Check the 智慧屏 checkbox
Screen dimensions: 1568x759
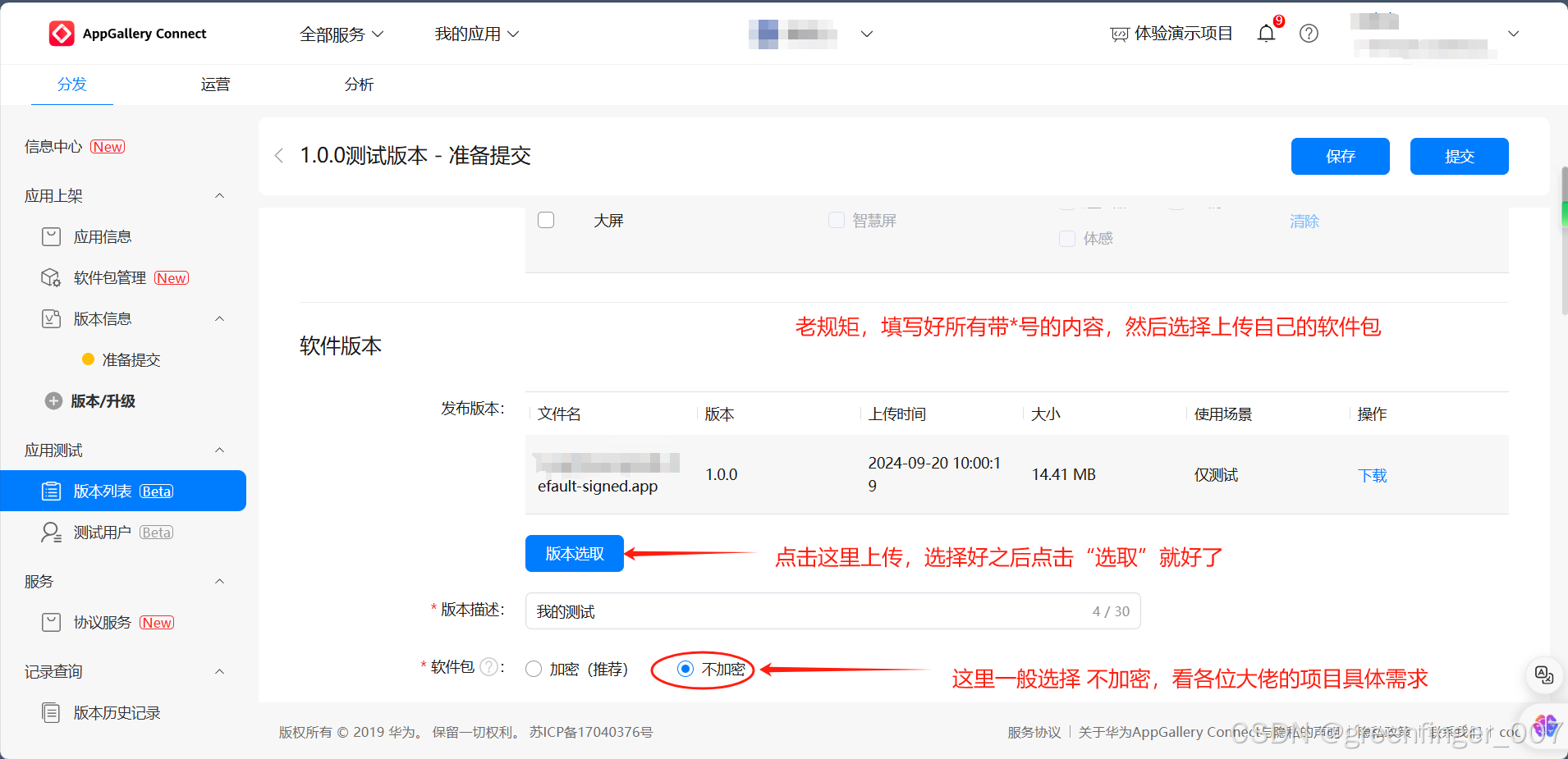(x=837, y=220)
